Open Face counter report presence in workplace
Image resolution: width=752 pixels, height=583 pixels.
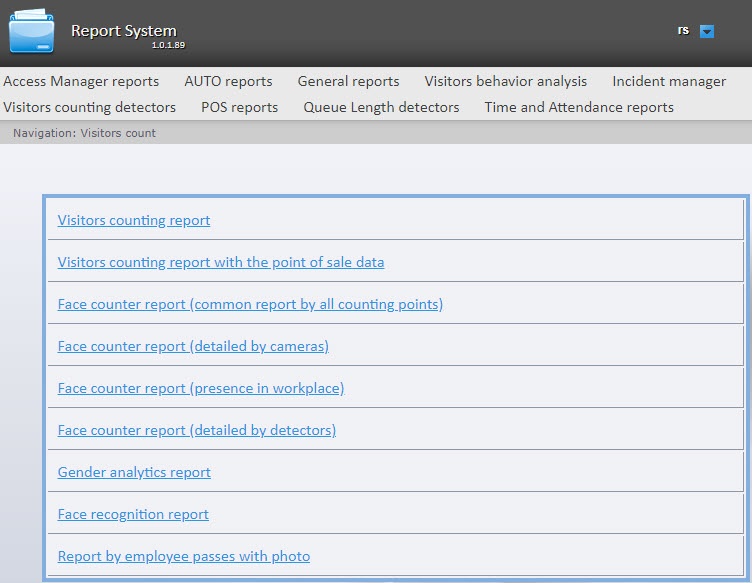[201, 388]
